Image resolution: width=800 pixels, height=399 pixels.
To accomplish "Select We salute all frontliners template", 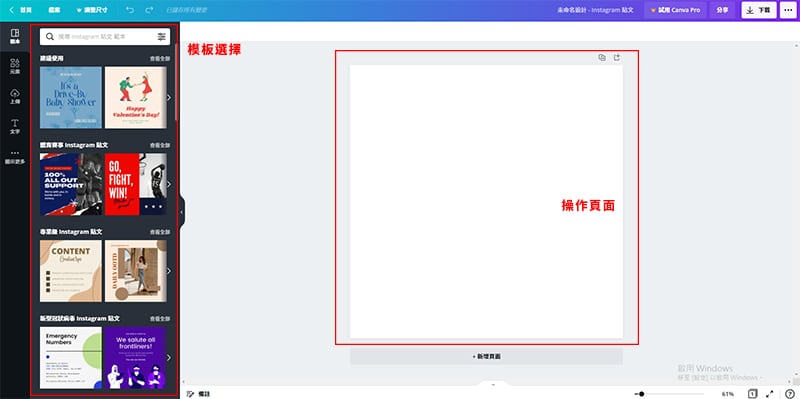I will click(135, 358).
